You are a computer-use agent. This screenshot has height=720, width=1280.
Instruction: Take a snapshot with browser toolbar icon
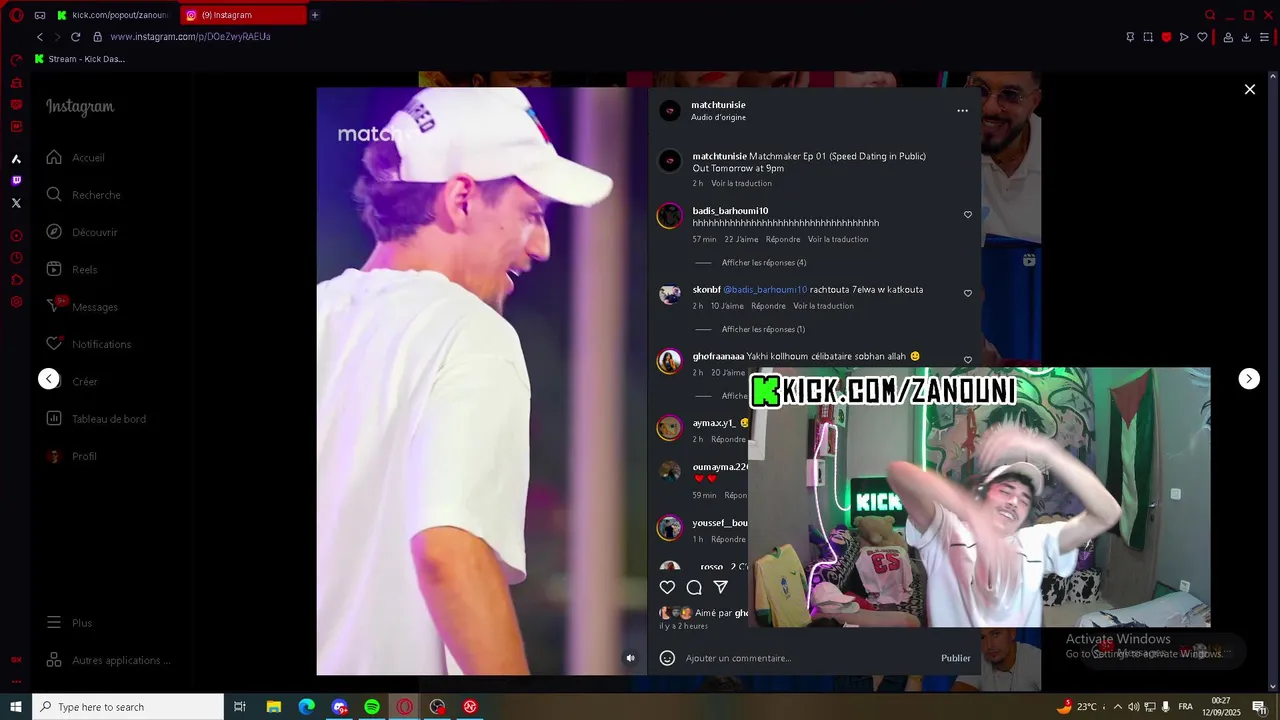(x=1148, y=37)
